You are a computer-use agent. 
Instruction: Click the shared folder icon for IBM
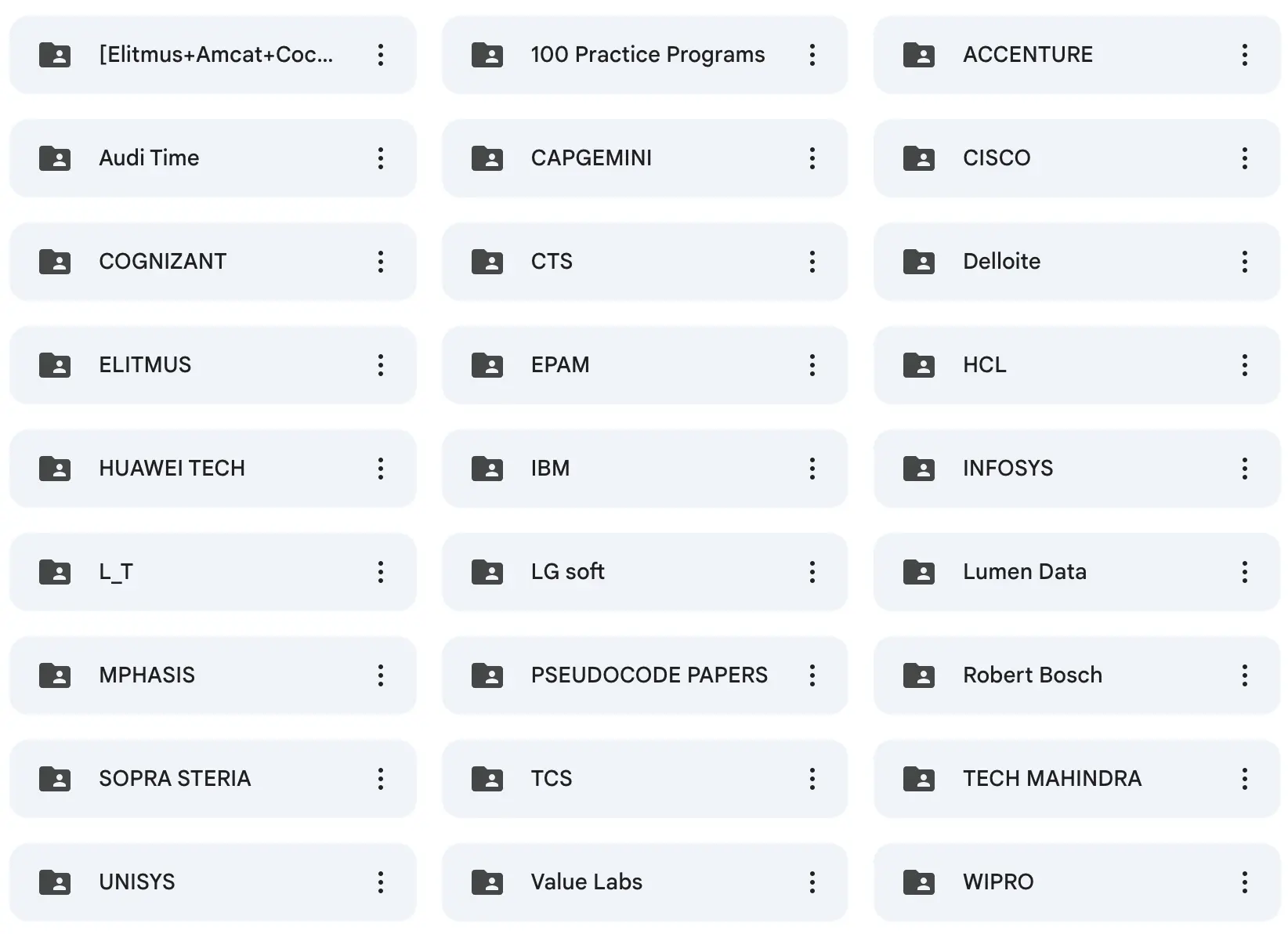[487, 469]
